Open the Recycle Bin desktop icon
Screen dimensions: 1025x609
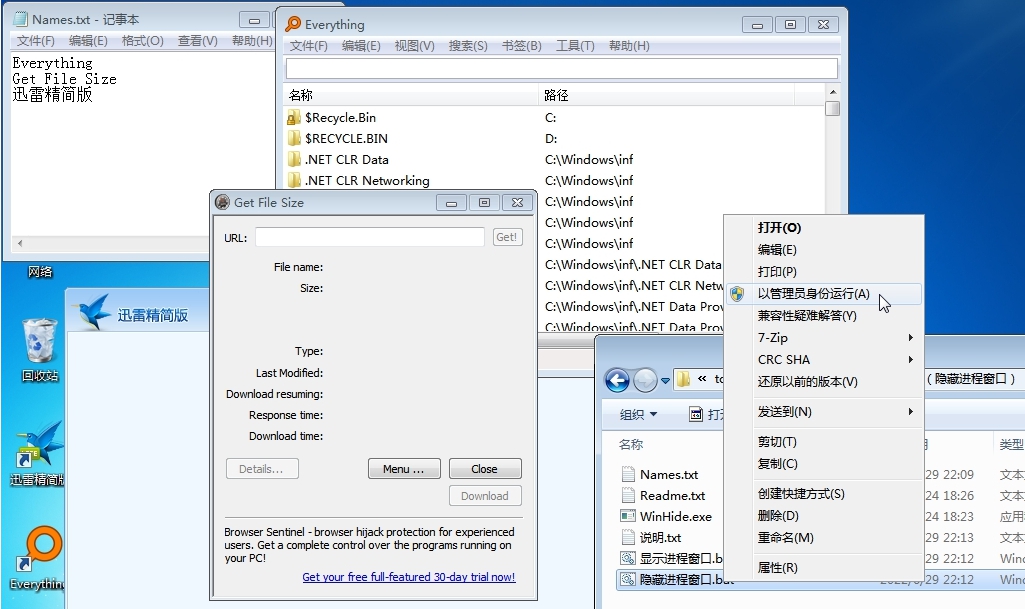tap(40, 341)
